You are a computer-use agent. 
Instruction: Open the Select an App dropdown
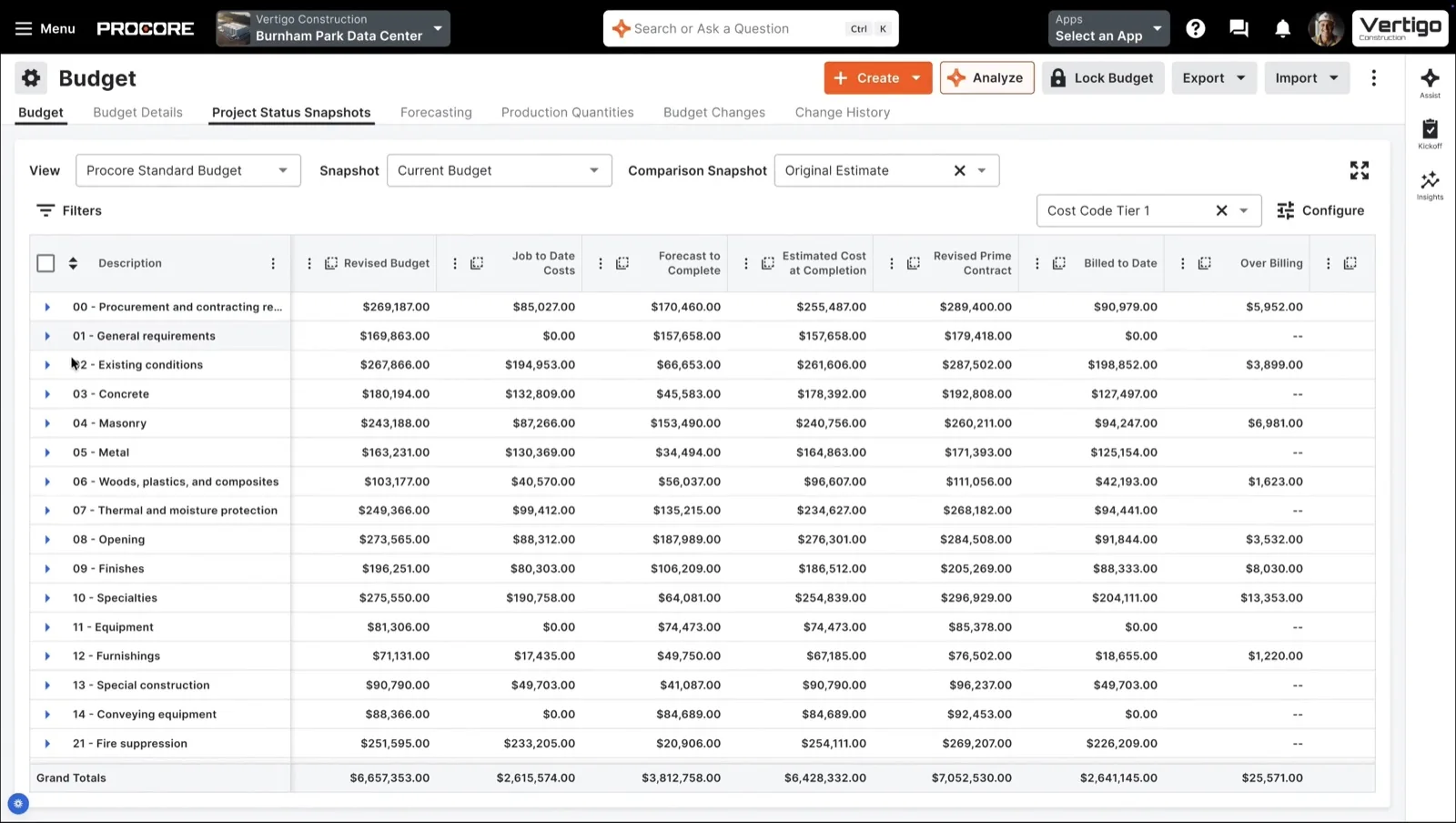click(x=1108, y=28)
